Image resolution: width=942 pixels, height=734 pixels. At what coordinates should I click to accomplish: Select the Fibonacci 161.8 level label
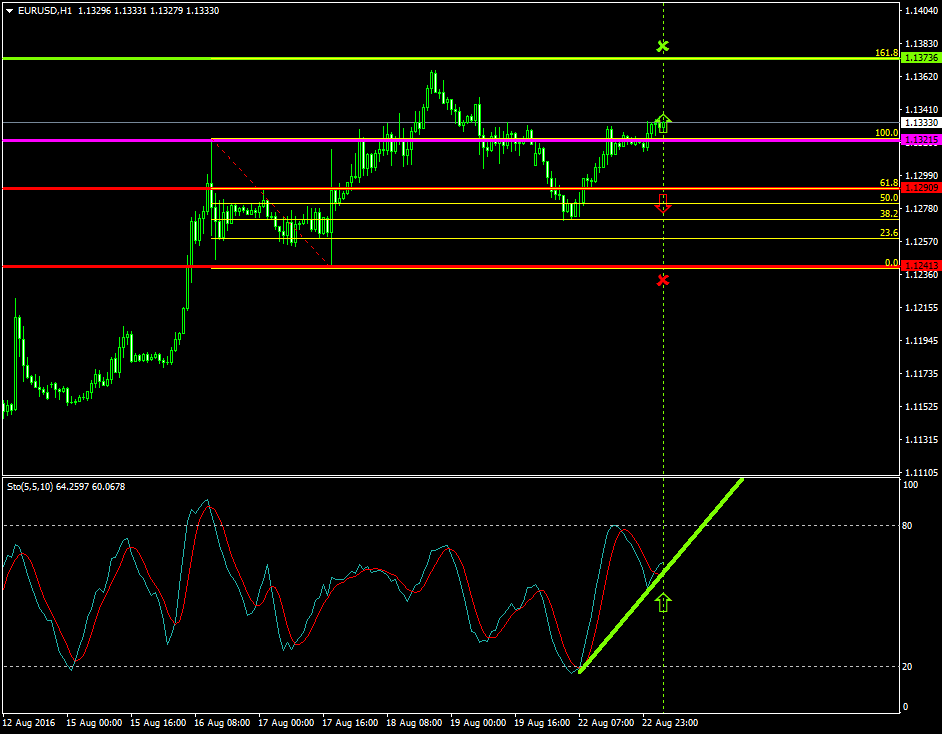tap(886, 52)
